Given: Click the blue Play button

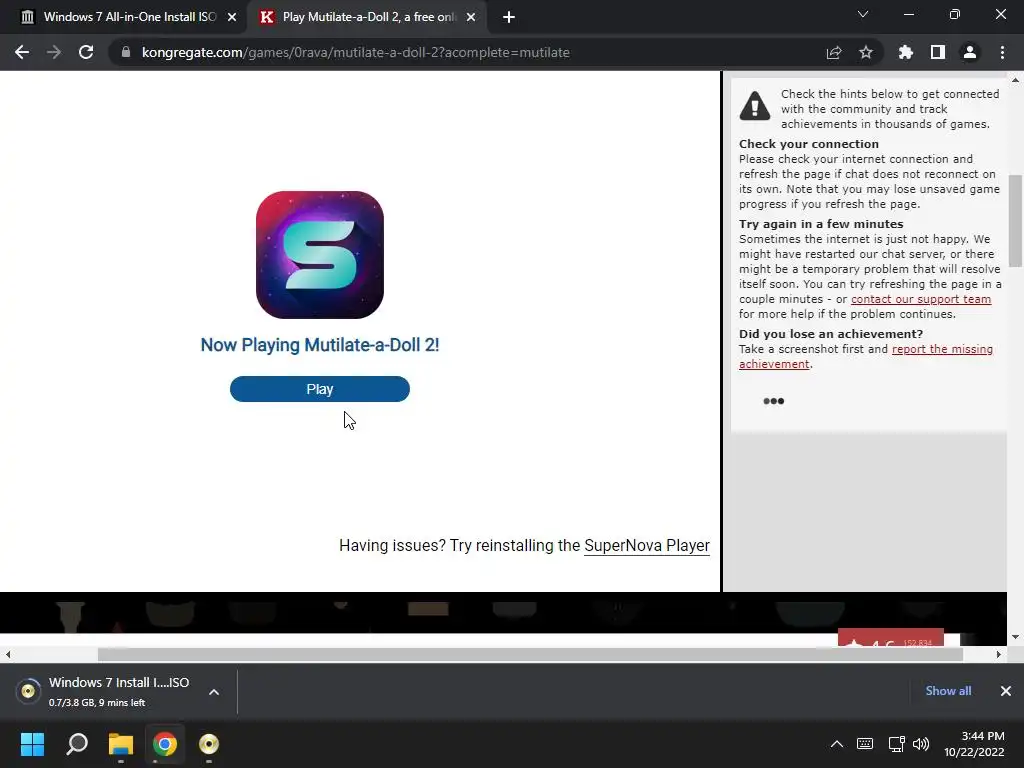Looking at the screenshot, I should [x=320, y=389].
